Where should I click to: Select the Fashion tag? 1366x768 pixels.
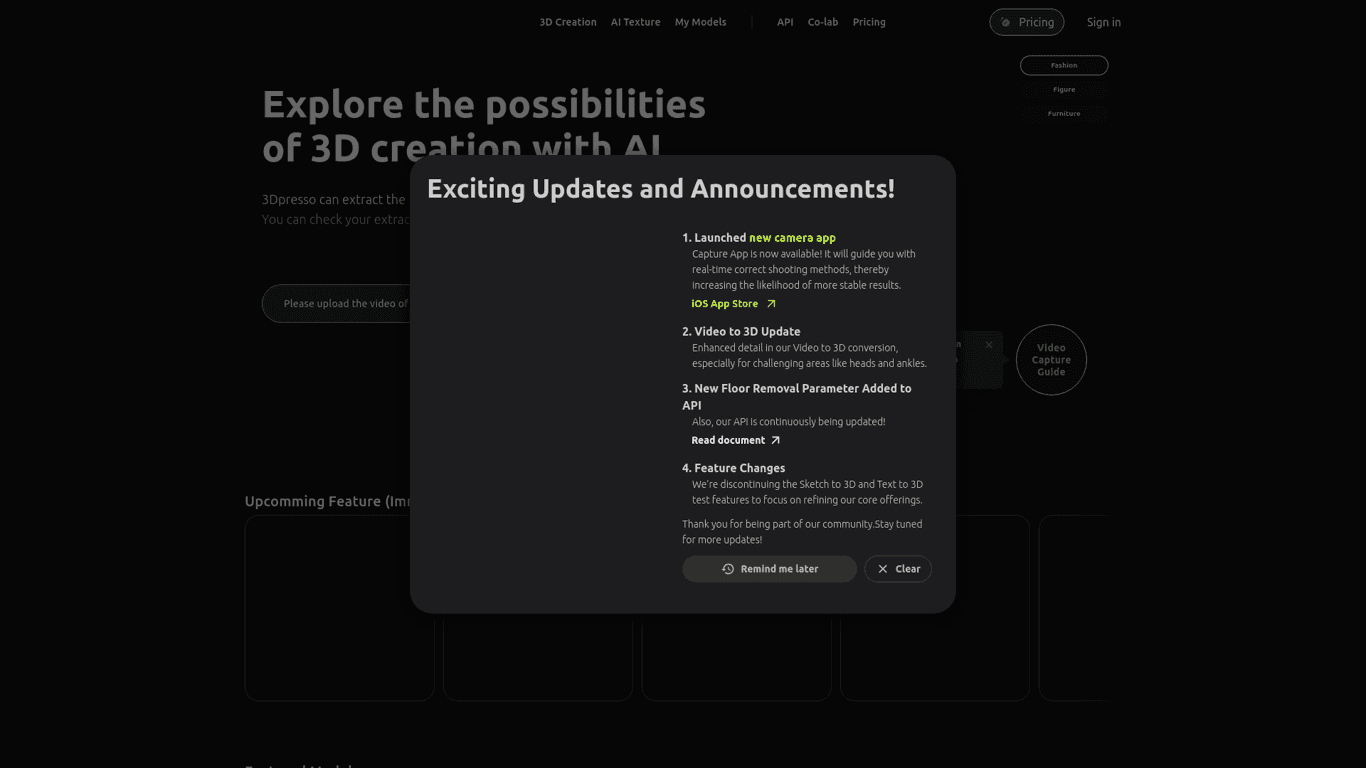pyautogui.click(x=1063, y=65)
